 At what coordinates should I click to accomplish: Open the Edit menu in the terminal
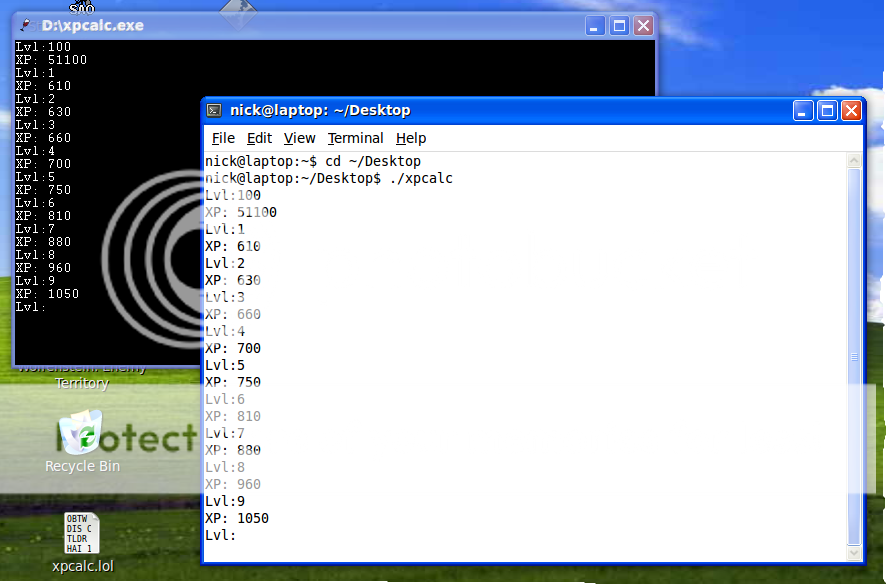pyautogui.click(x=259, y=138)
